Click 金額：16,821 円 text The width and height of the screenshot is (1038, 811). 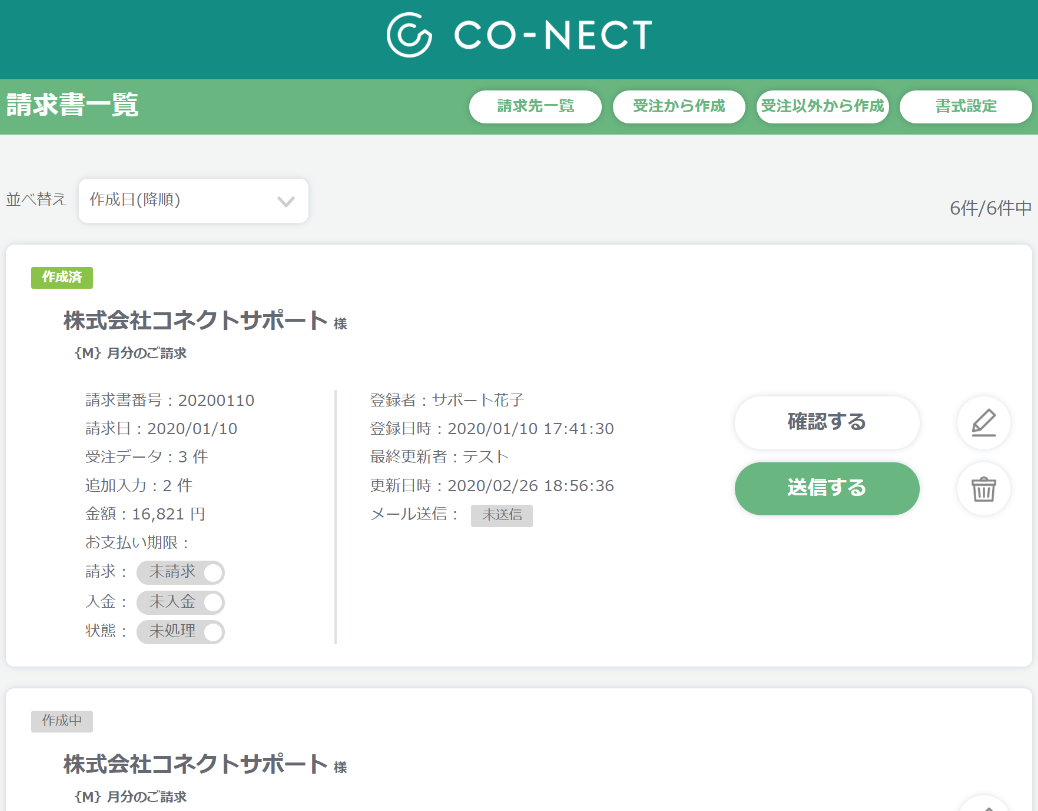point(145,514)
